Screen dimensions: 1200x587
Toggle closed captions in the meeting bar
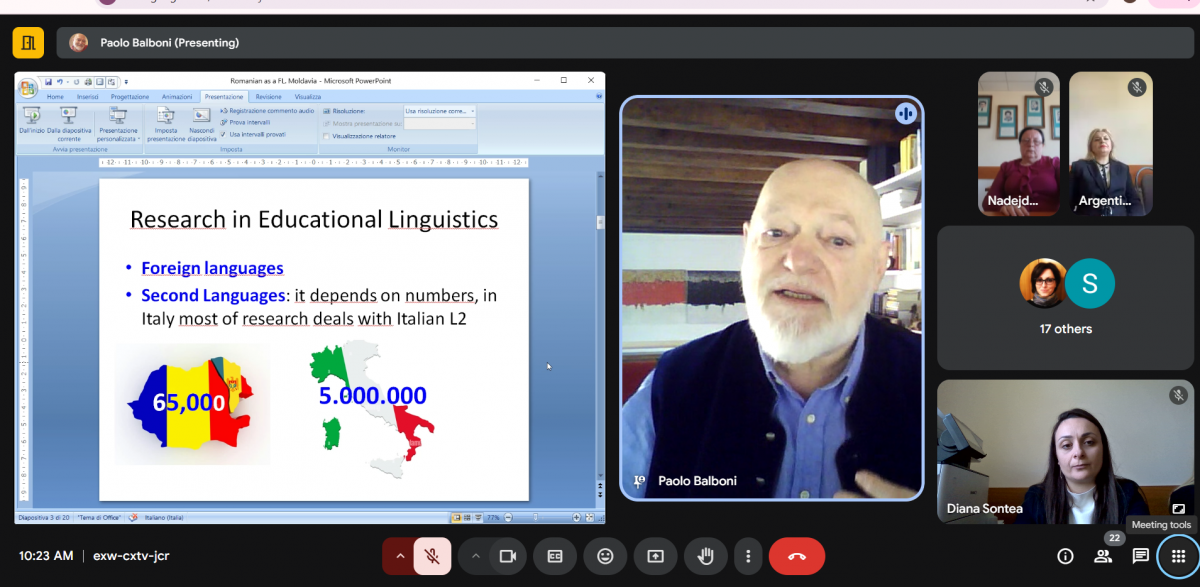tap(554, 556)
